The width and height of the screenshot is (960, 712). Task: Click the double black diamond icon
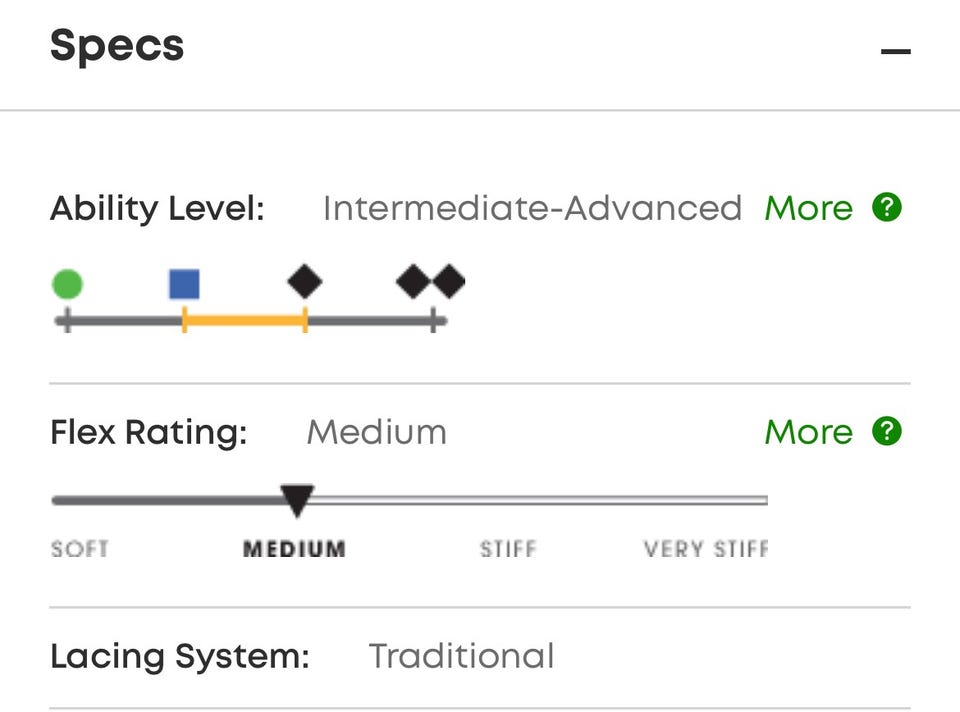point(431,282)
